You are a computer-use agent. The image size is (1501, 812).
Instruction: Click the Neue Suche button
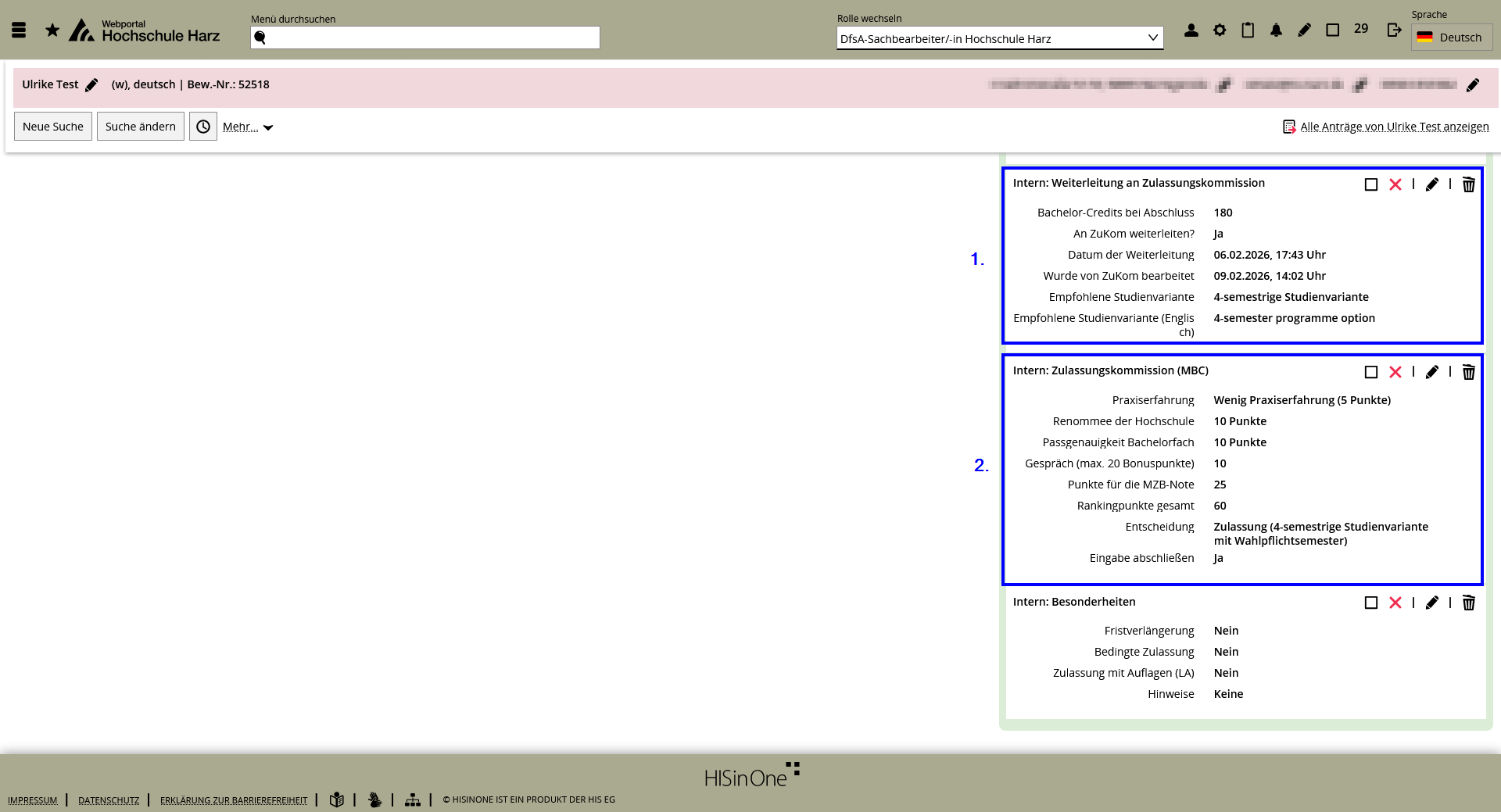pos(53,127)
